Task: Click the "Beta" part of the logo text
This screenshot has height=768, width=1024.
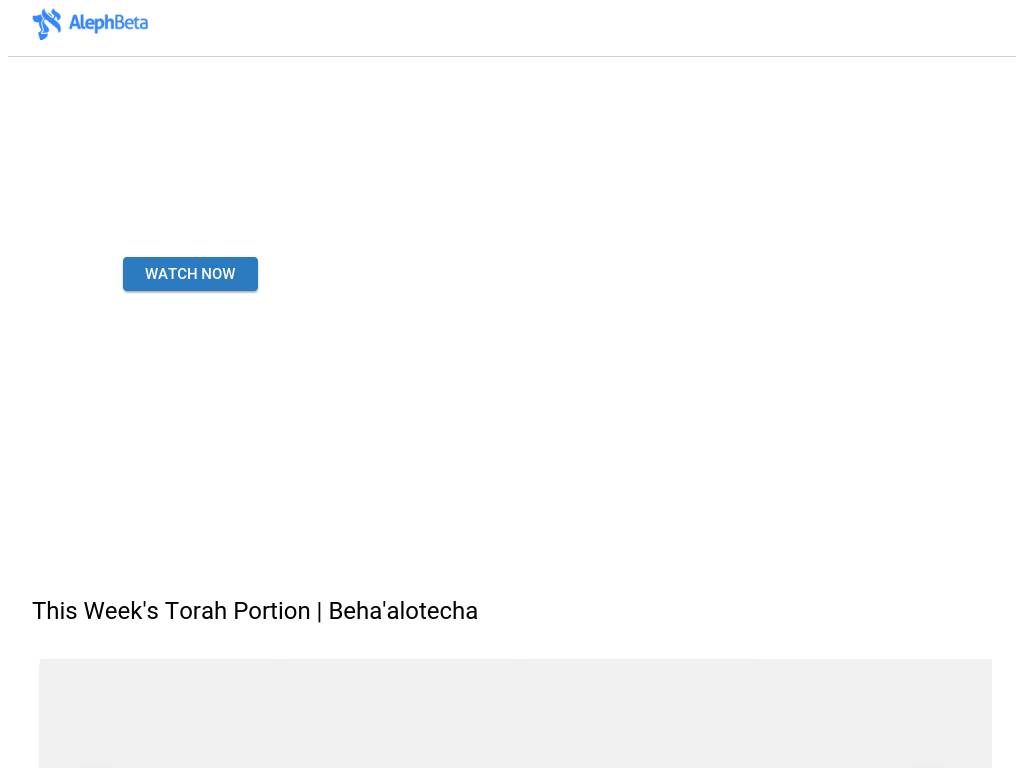Action: [129, 23]
